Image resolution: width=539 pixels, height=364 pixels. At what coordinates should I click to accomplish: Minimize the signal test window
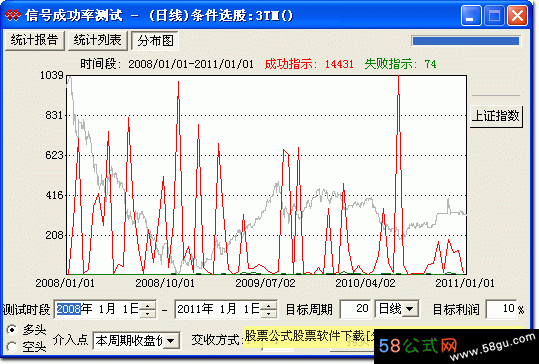pyautogui.click(x=471, y=16)
